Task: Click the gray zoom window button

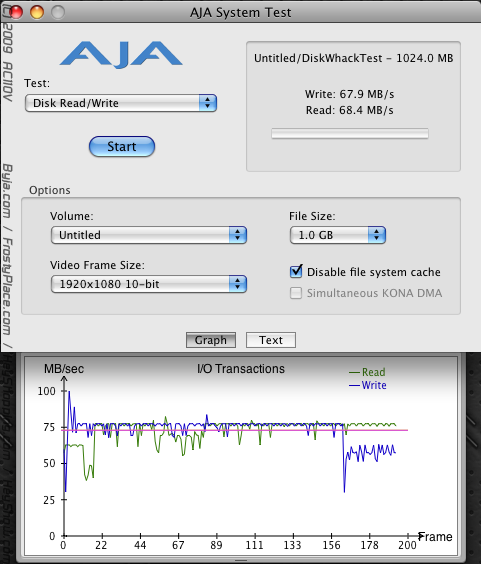Action: tap(58, 12)
